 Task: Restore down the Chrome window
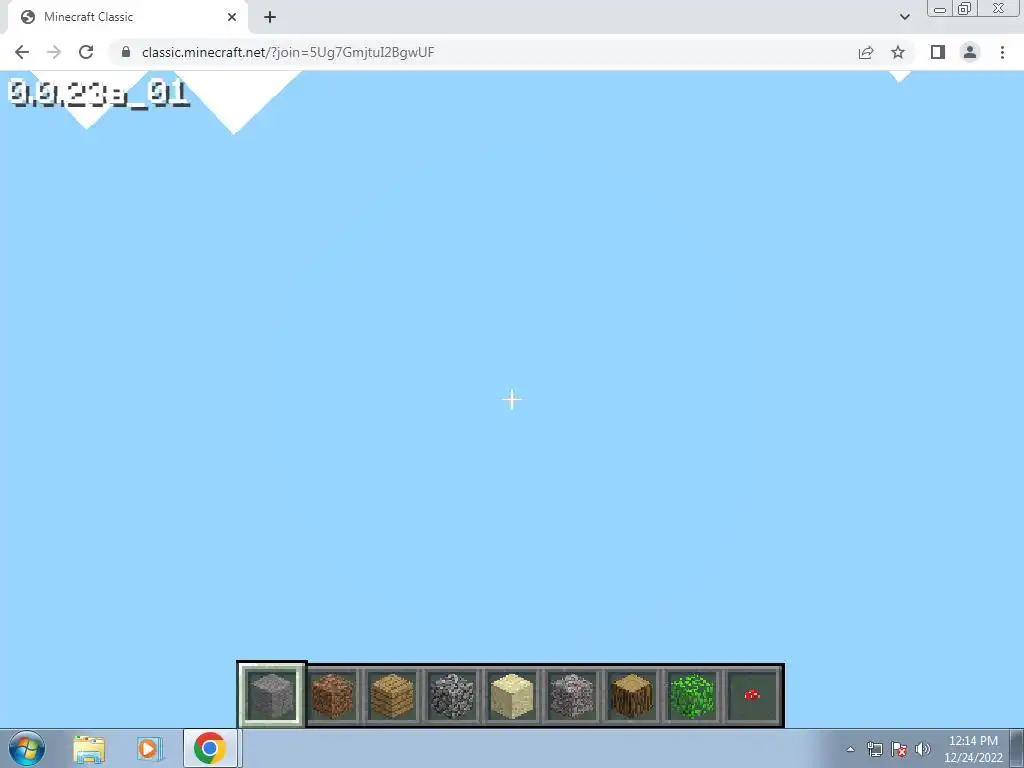click(965, 8)
